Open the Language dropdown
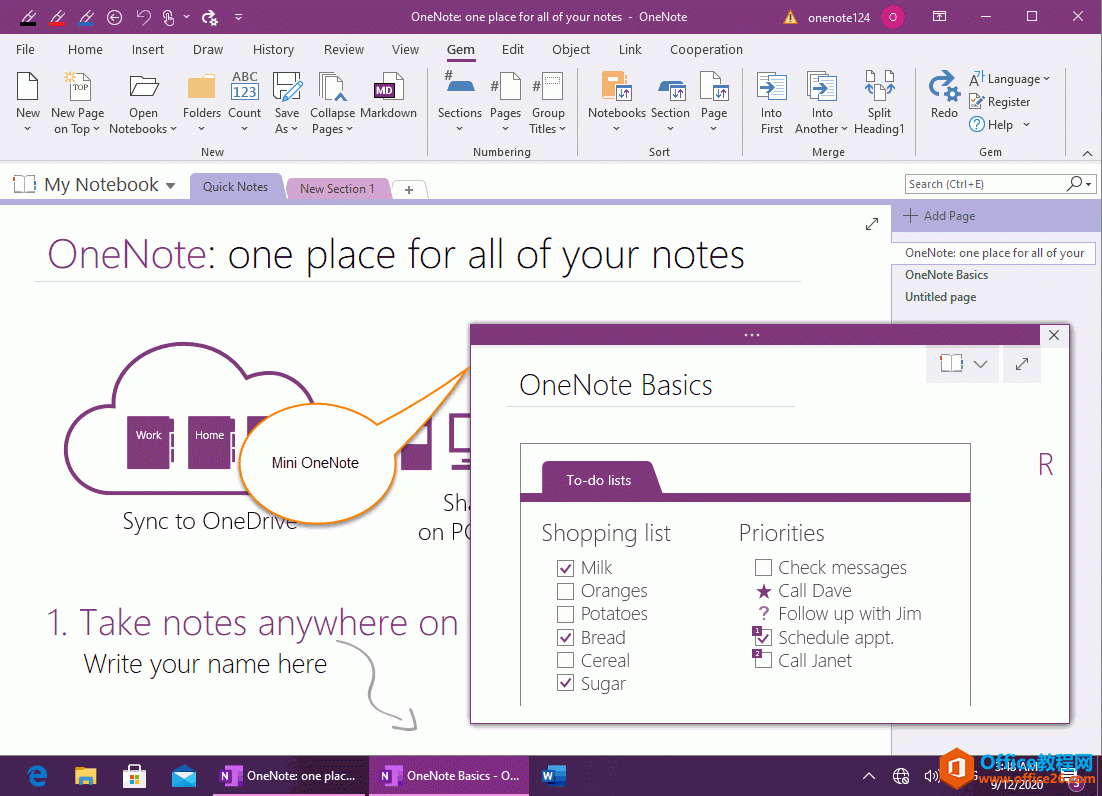The image size is (1102, 796). click(1011, 78)
